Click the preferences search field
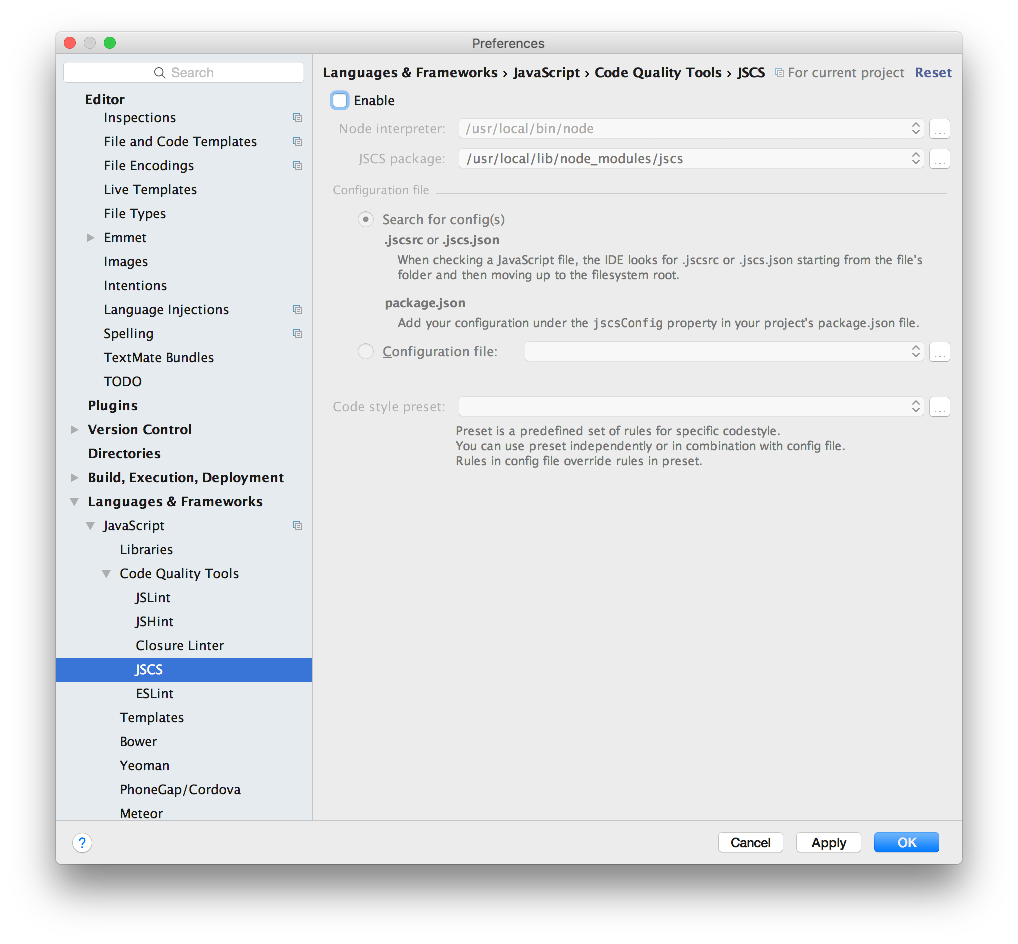 click(x=184, y=73)
